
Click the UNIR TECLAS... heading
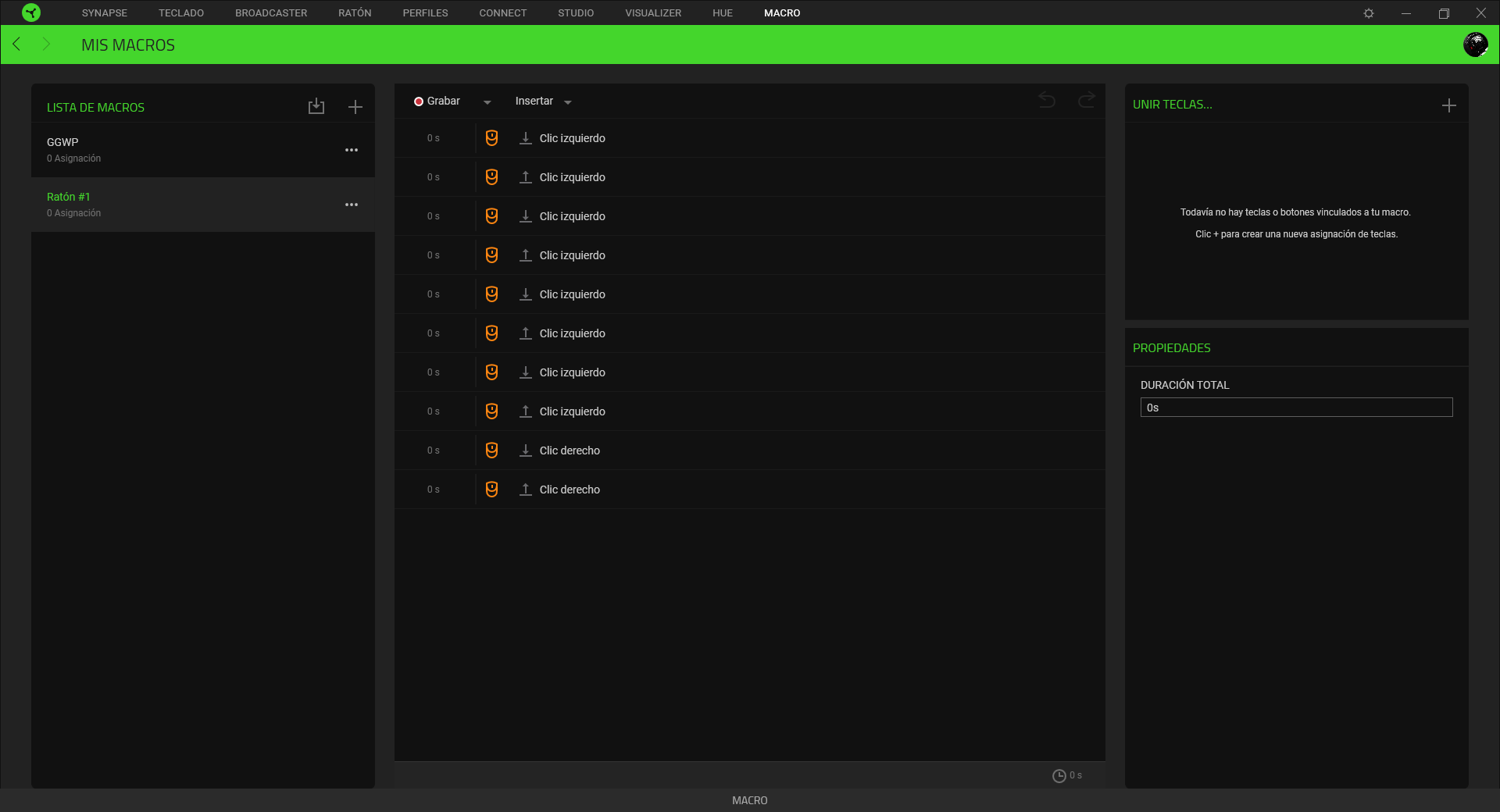(1173, 105)
